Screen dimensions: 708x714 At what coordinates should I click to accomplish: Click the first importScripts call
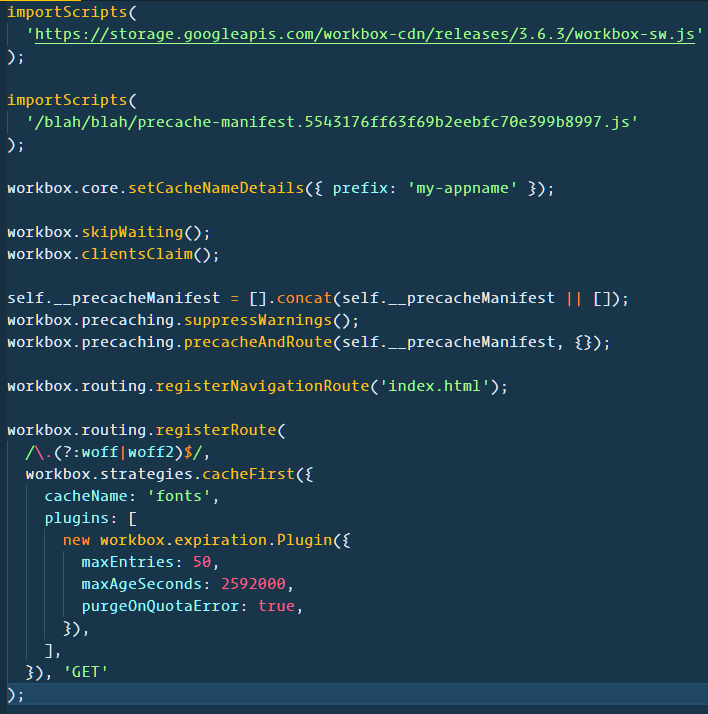[x=67, y=12]
